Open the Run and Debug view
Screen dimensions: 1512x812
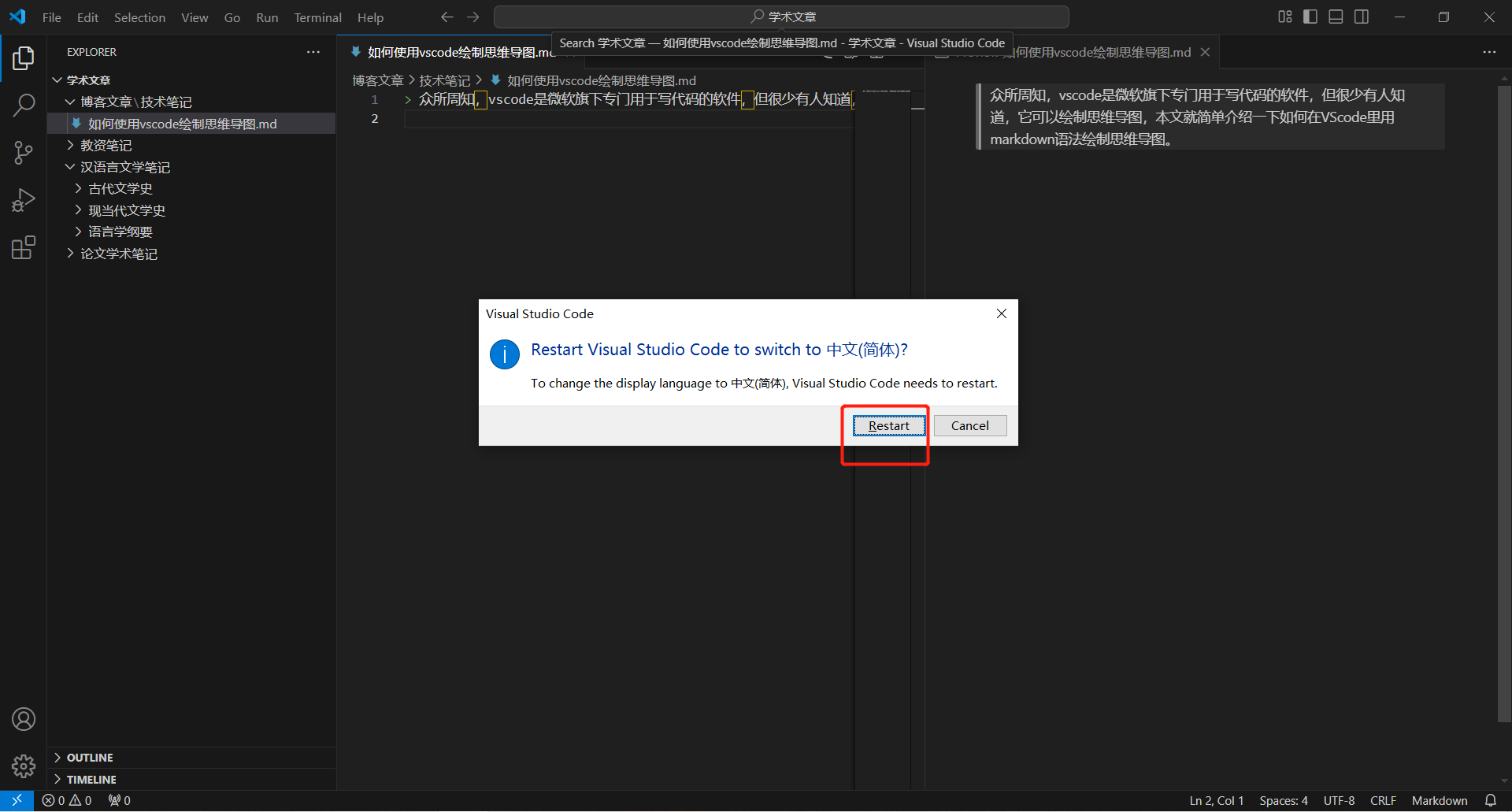[24, 200]
